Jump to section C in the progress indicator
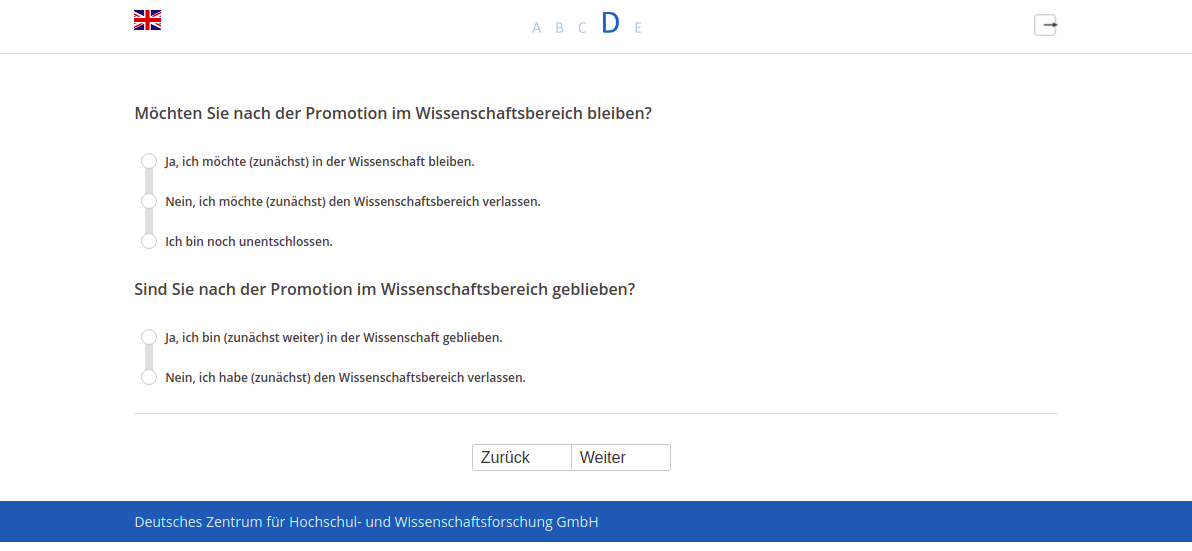The image size is (1192, 551). click(x=582, y=28)
